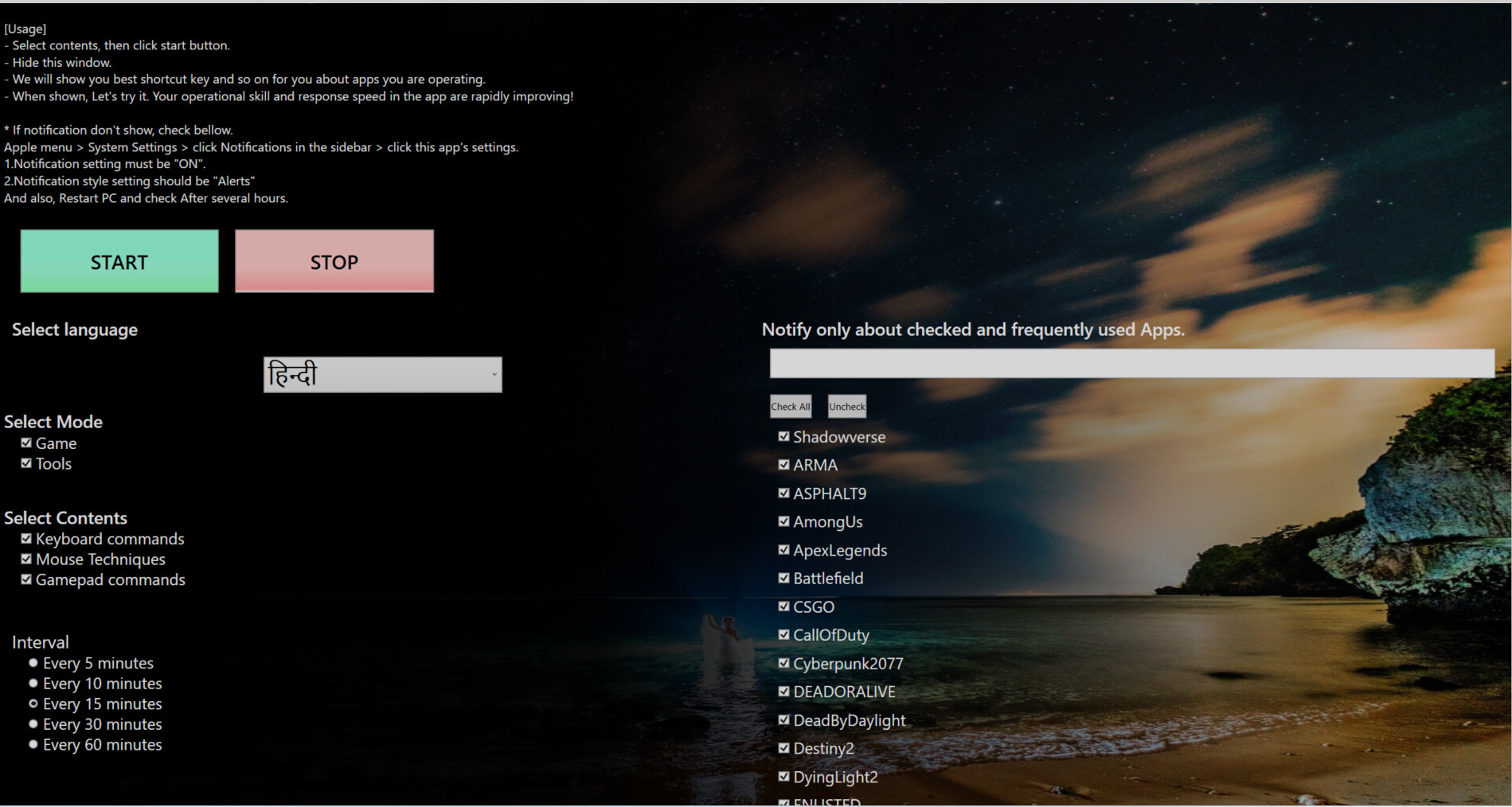Click the STOP button

[x=334, y=261]
